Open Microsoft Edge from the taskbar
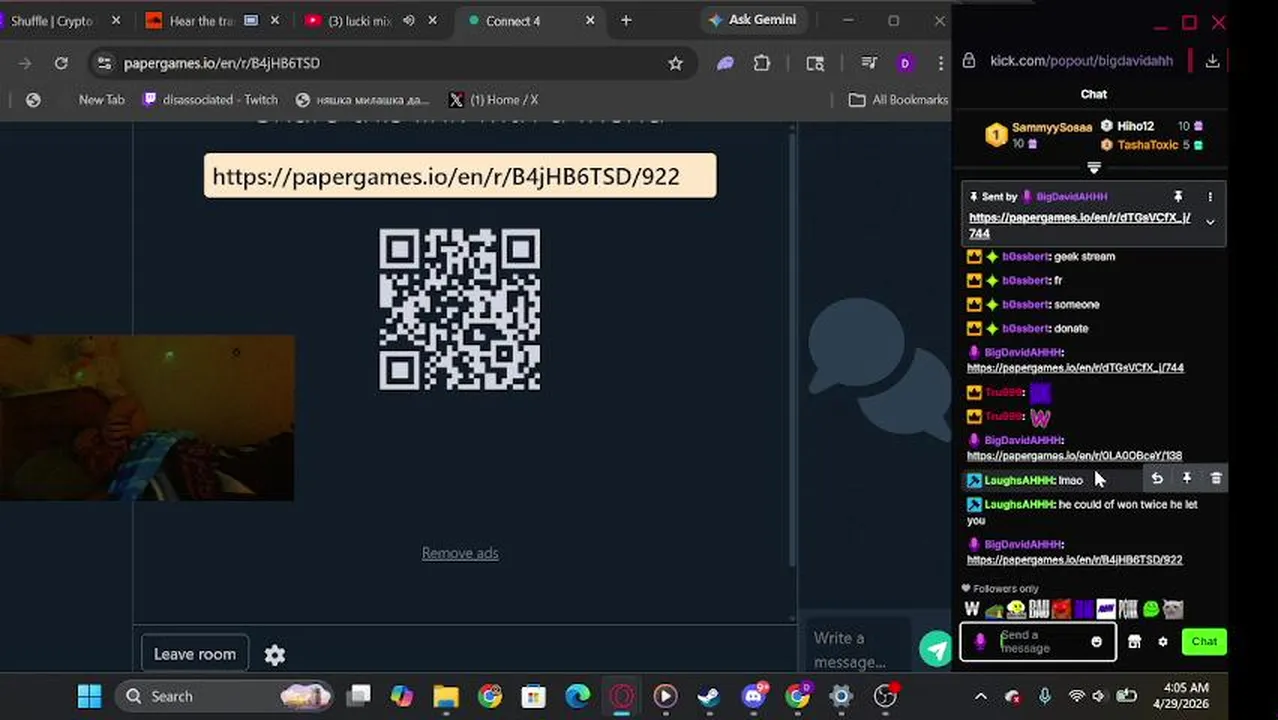Image resolution: width=1278 pixels, height=720 pixels. coord(577,696)
